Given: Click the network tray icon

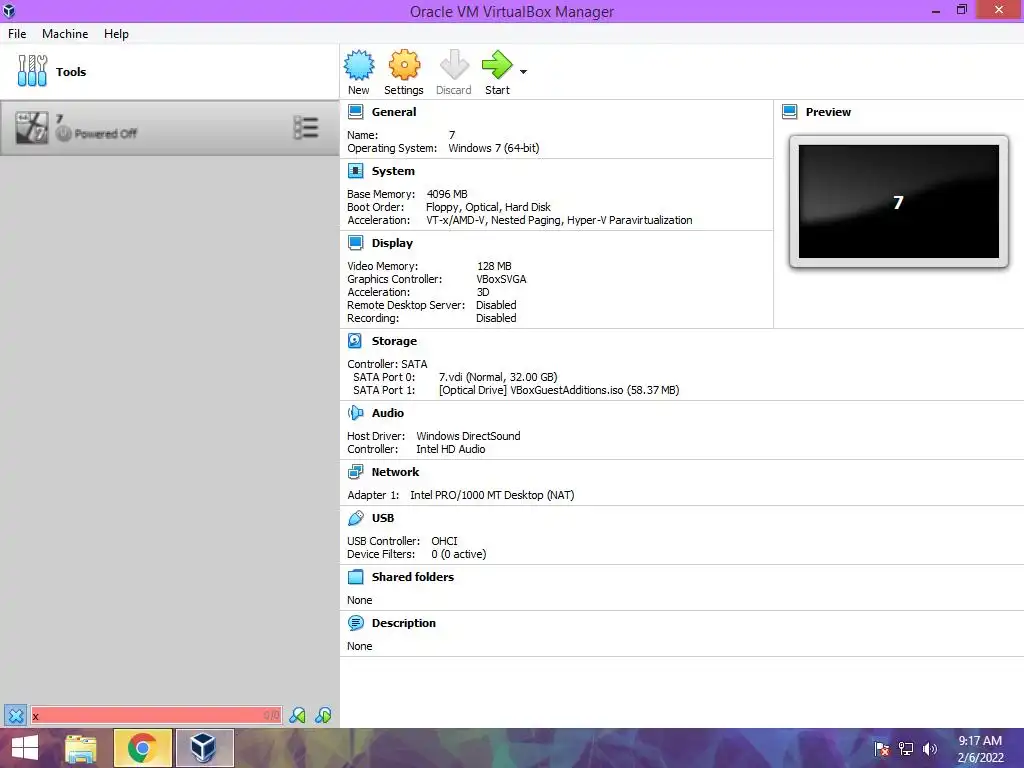Looking at the screenshot, I should [906, 748].
